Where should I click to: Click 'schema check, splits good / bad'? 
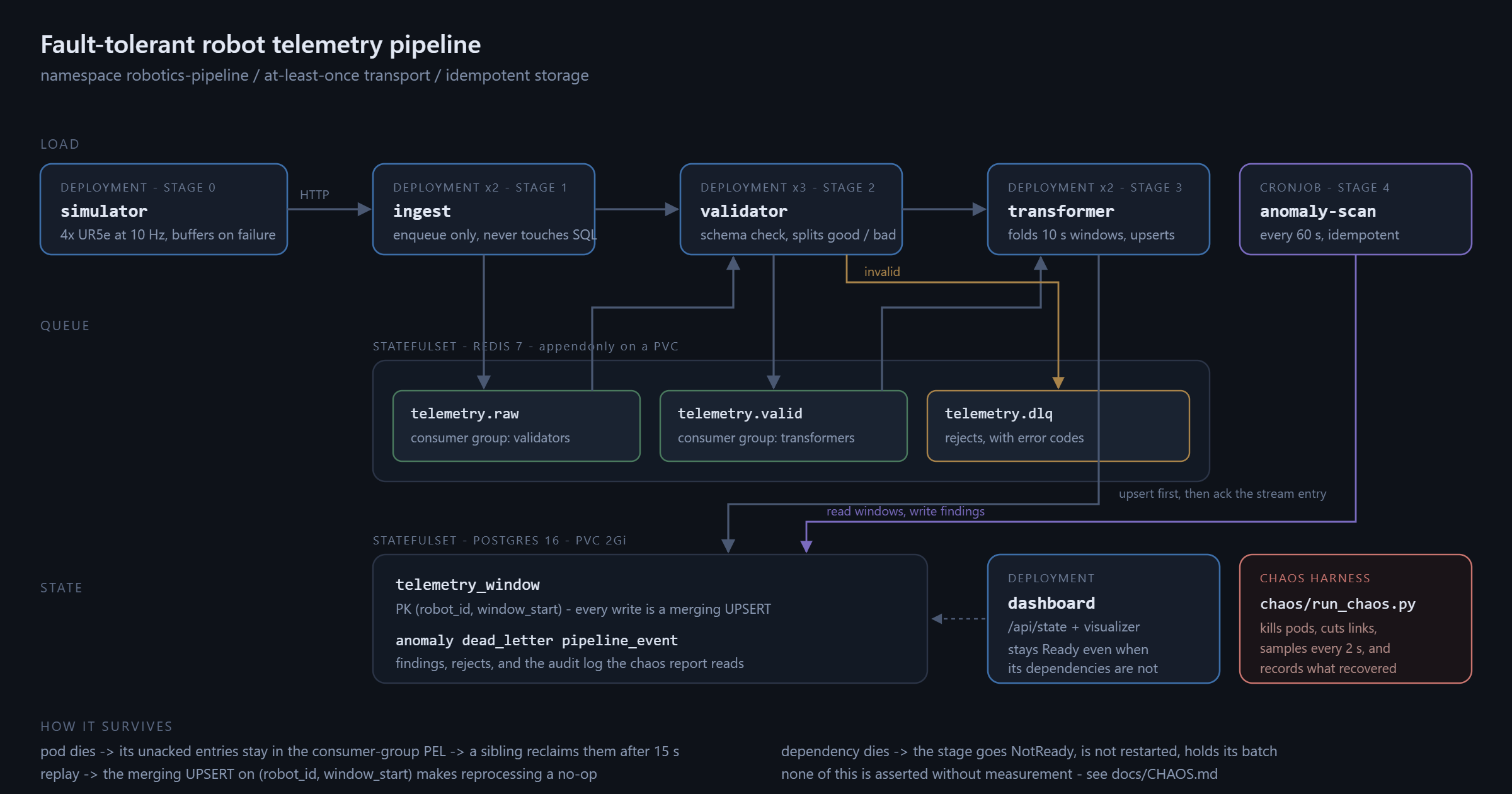click(x=798, y=235)
